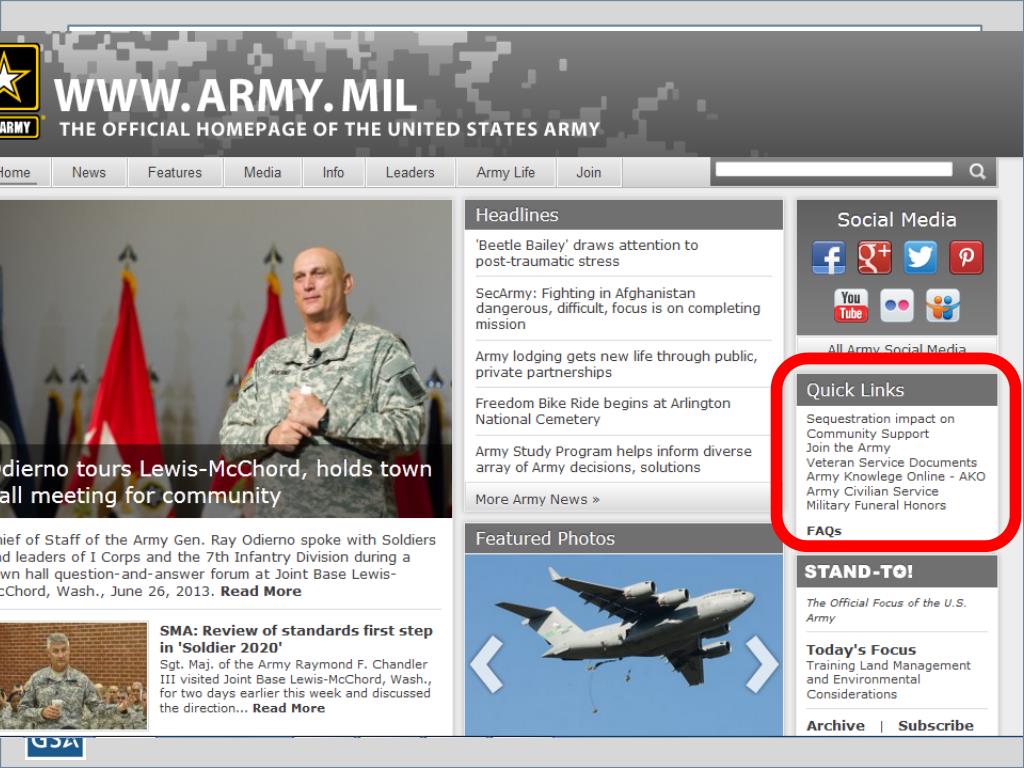Open the Army Life menu
The width and height of the screenshot is (1024, 768).
506,172
